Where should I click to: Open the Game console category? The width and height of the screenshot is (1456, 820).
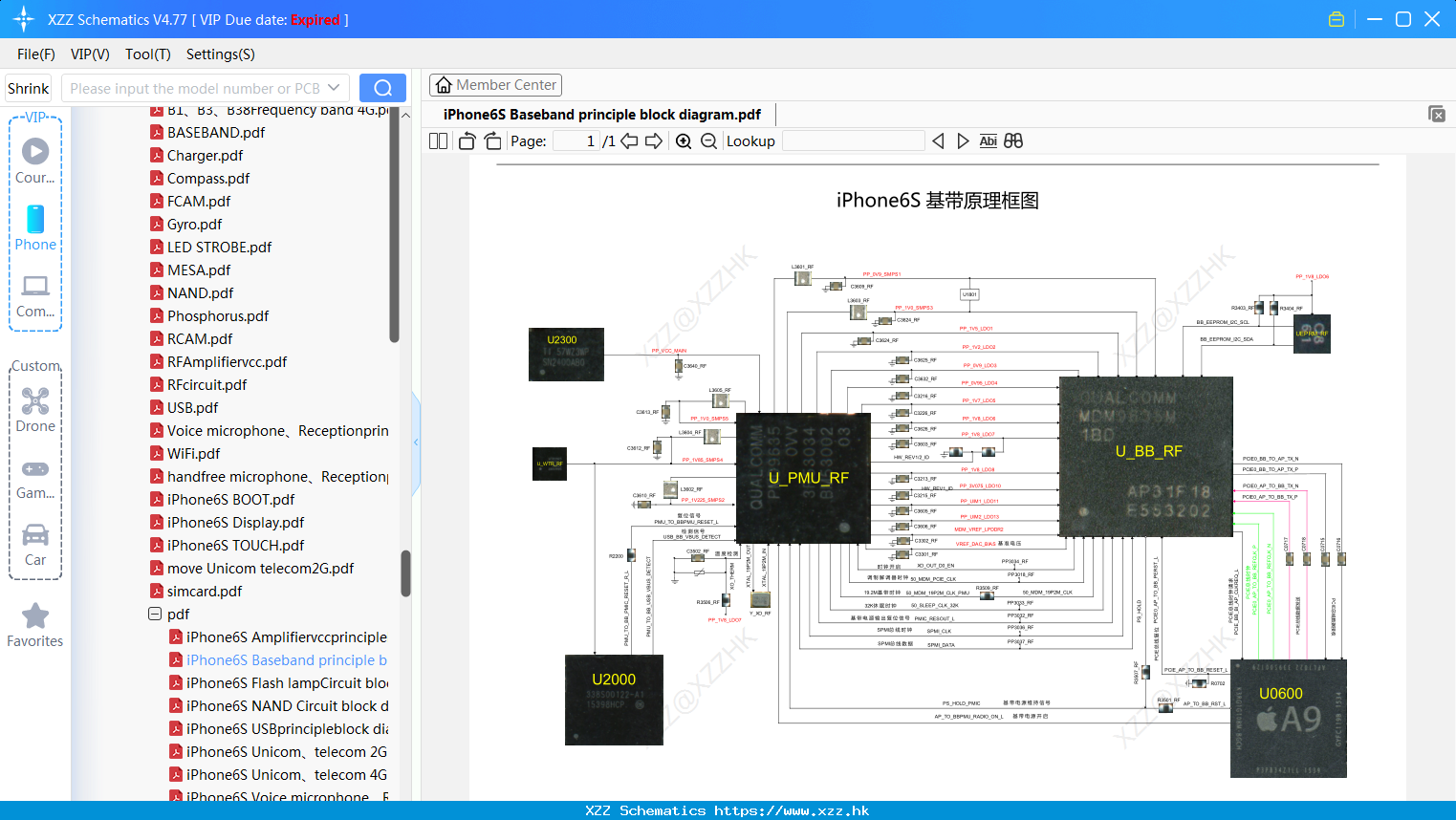(x=35, y=480)
